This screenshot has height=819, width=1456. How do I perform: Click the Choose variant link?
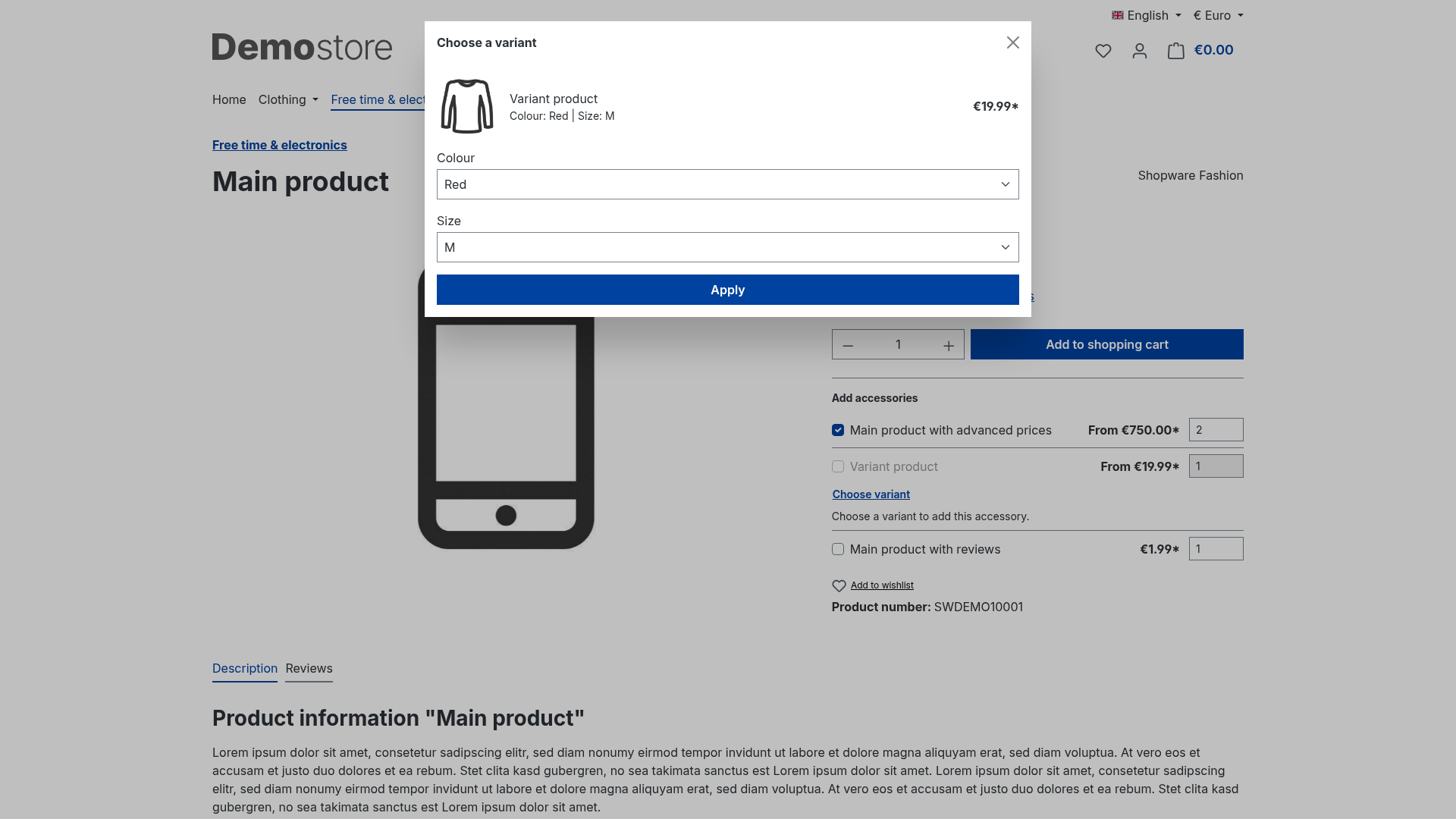[871, 494]
